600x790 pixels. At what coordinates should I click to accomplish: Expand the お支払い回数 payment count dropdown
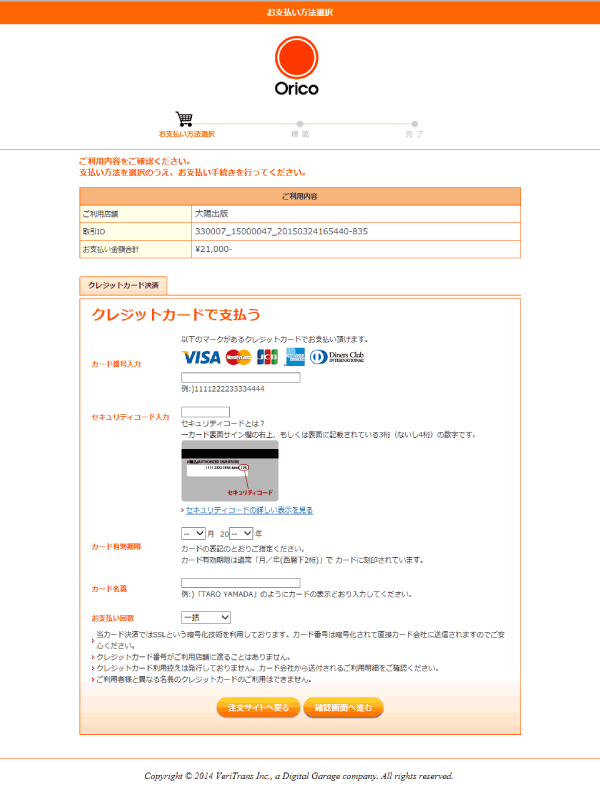tap(205, 618)
